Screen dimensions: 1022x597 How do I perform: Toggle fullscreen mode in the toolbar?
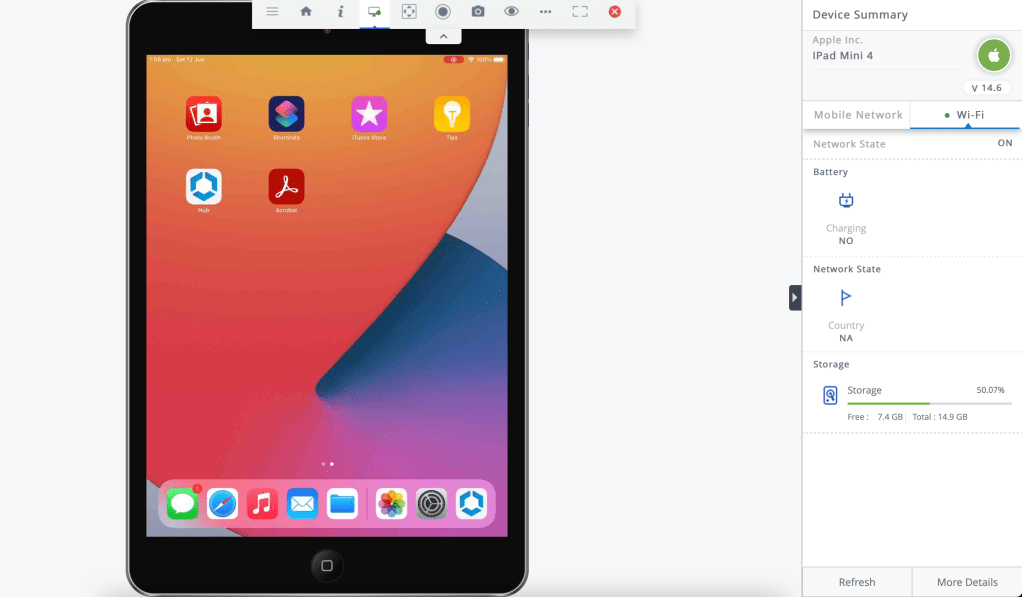tap(580, 12)
